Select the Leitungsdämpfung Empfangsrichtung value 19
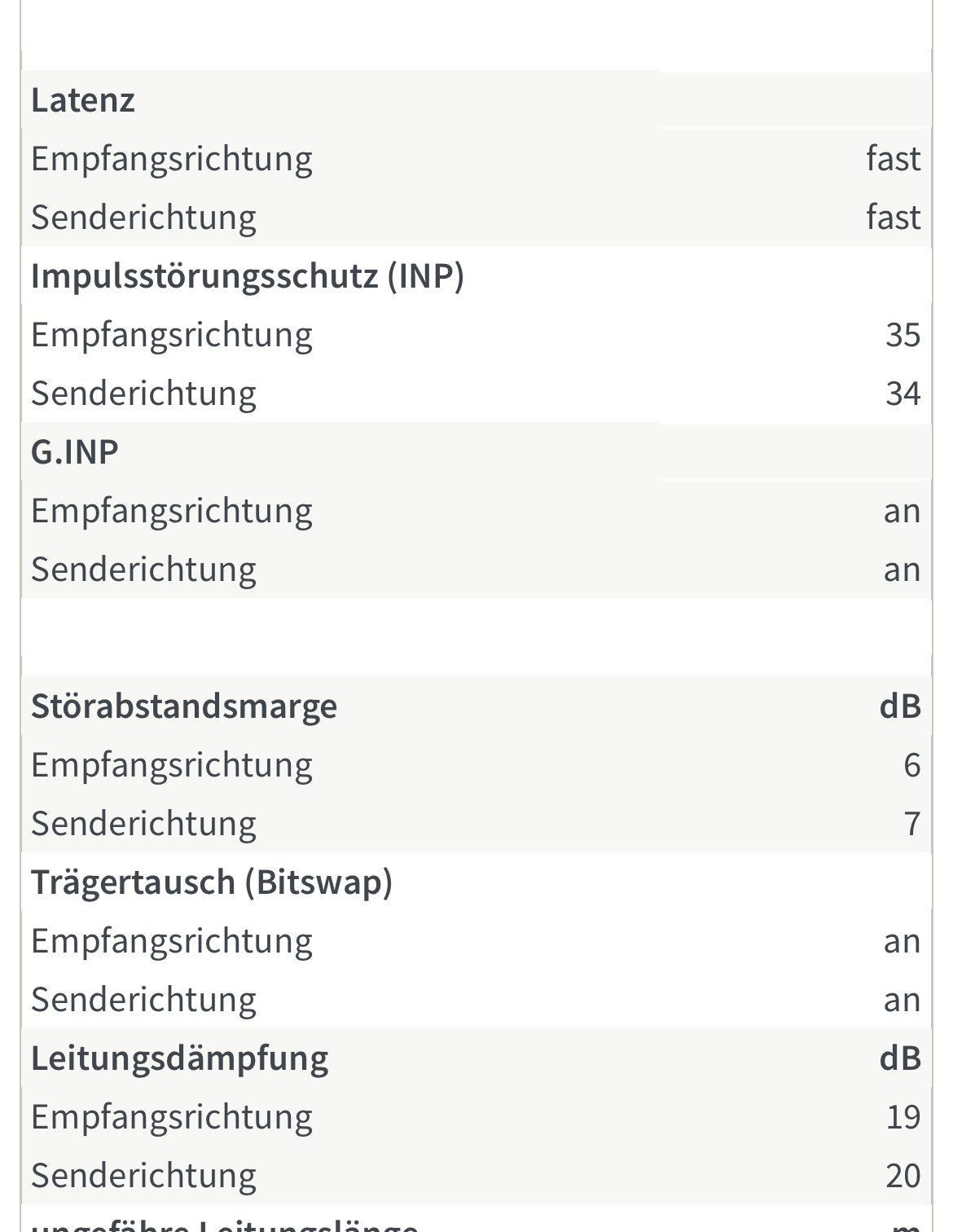This screenshot has width=953, height=1232. point(903,1117)
